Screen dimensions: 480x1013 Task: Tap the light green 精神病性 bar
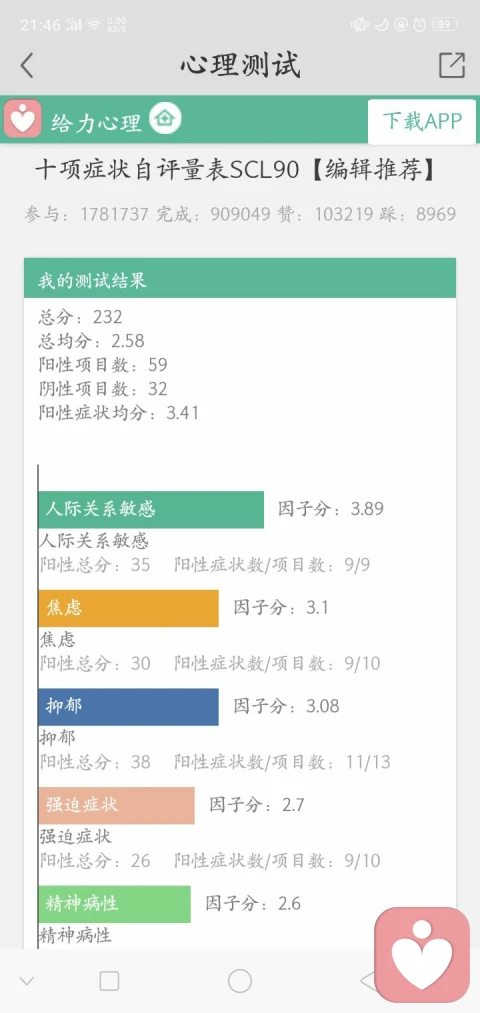[114, 904]
